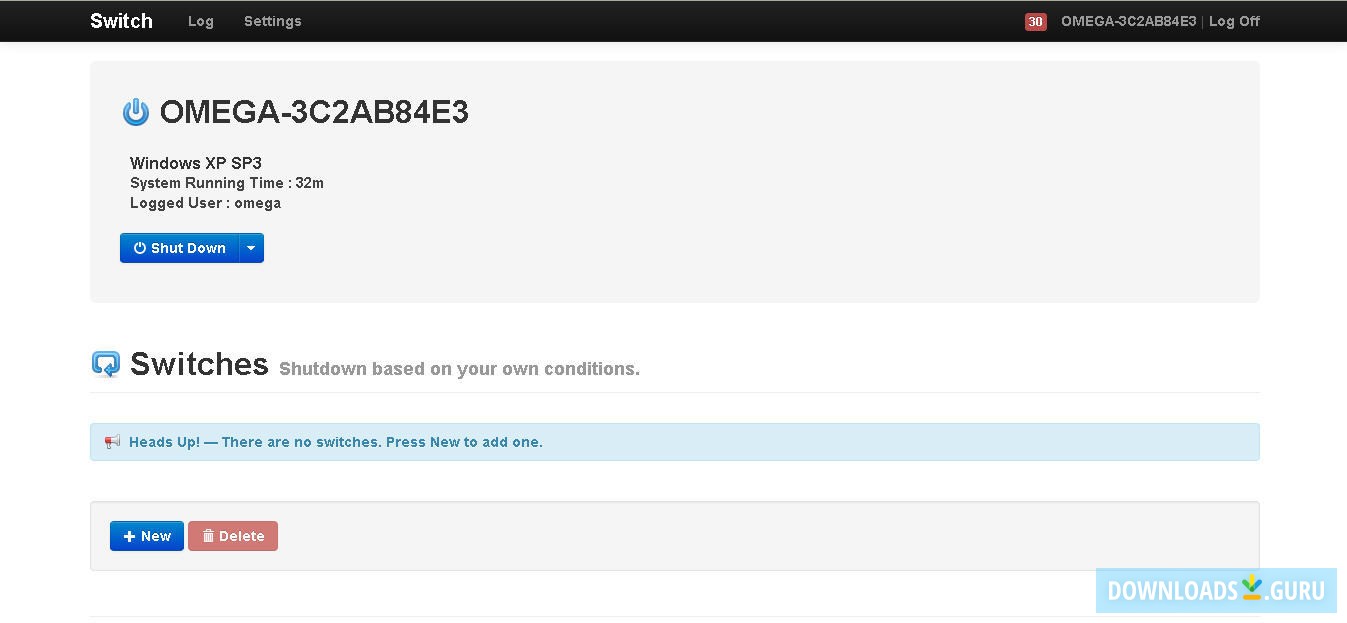Click the Downloads.guru watermark logo
Screen dimensions: 1347x623
(1216, 590)
